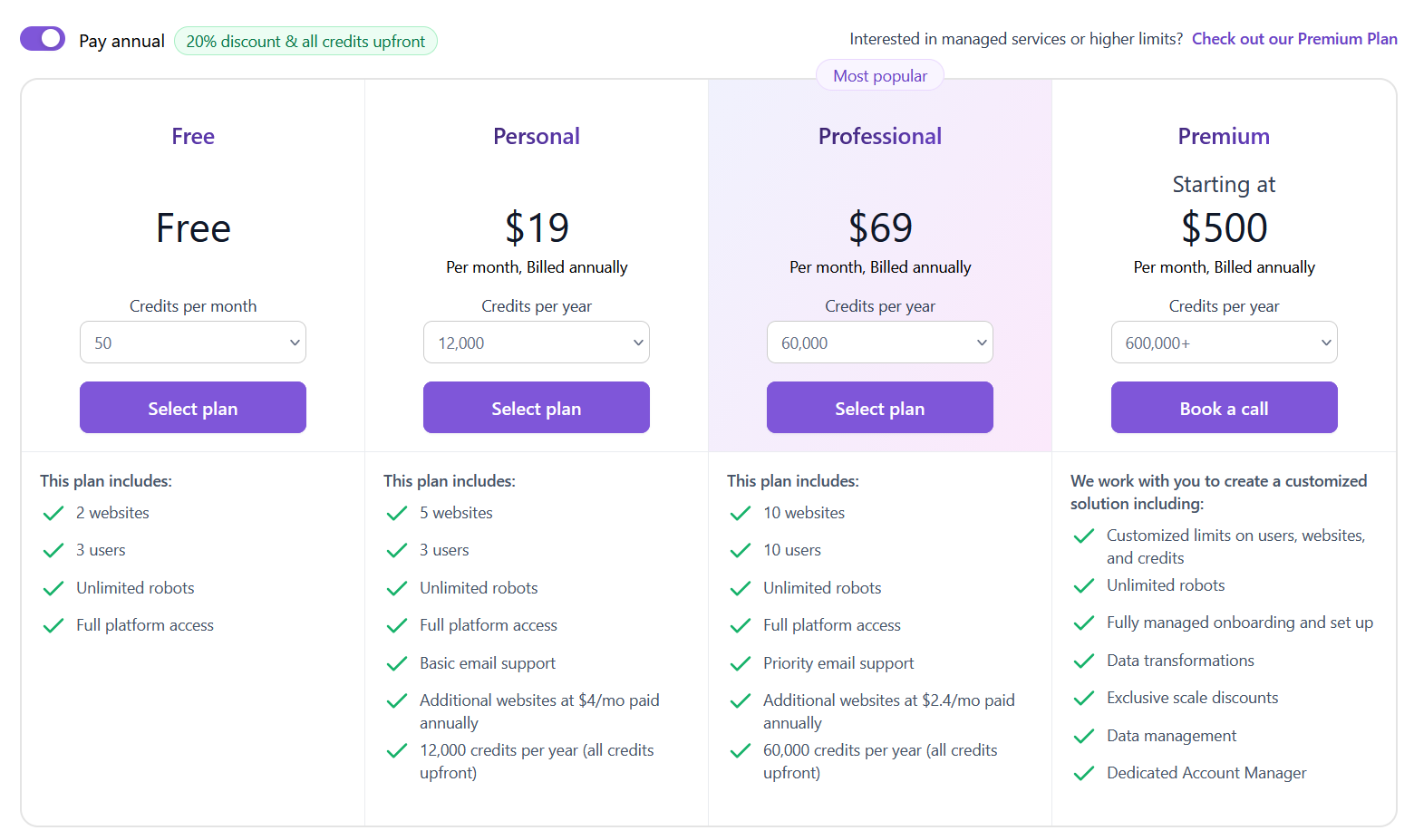Disable the 'Pay annual' toggle
This screenshot has width=1414, height=840.
pos(43,38)
